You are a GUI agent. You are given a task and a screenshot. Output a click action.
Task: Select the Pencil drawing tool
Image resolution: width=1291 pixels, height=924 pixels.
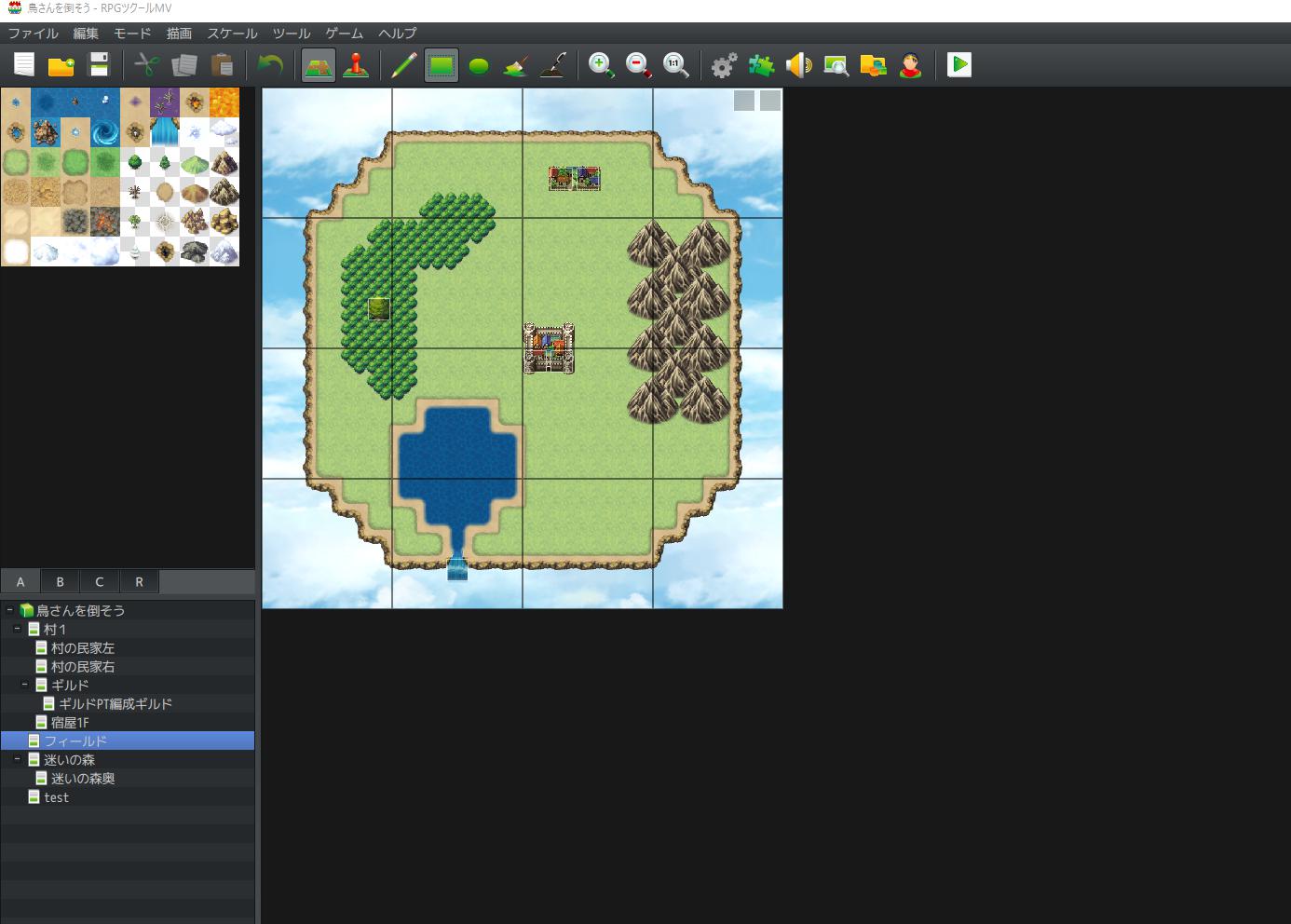404,65
